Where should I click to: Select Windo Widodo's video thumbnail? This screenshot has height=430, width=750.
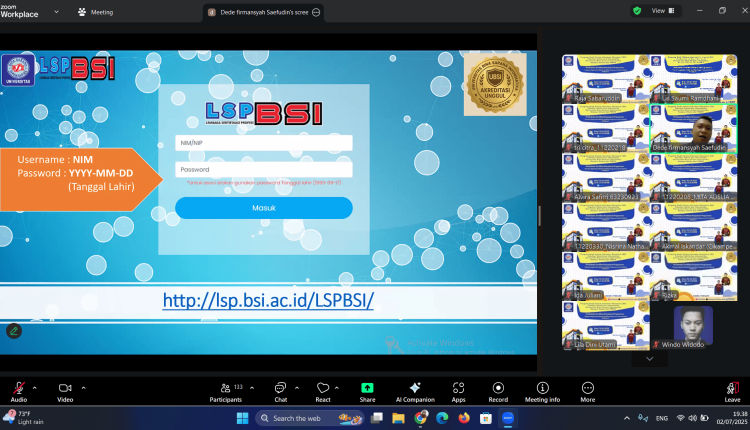(x=693, y=325)
